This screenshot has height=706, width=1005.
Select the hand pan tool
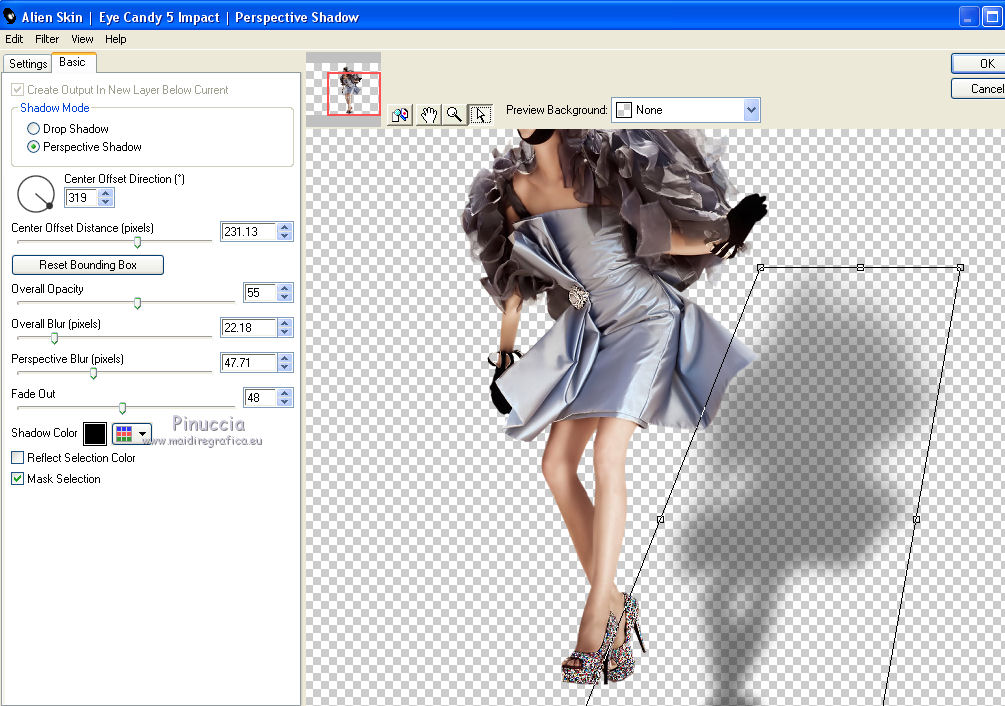click(428, 115)
